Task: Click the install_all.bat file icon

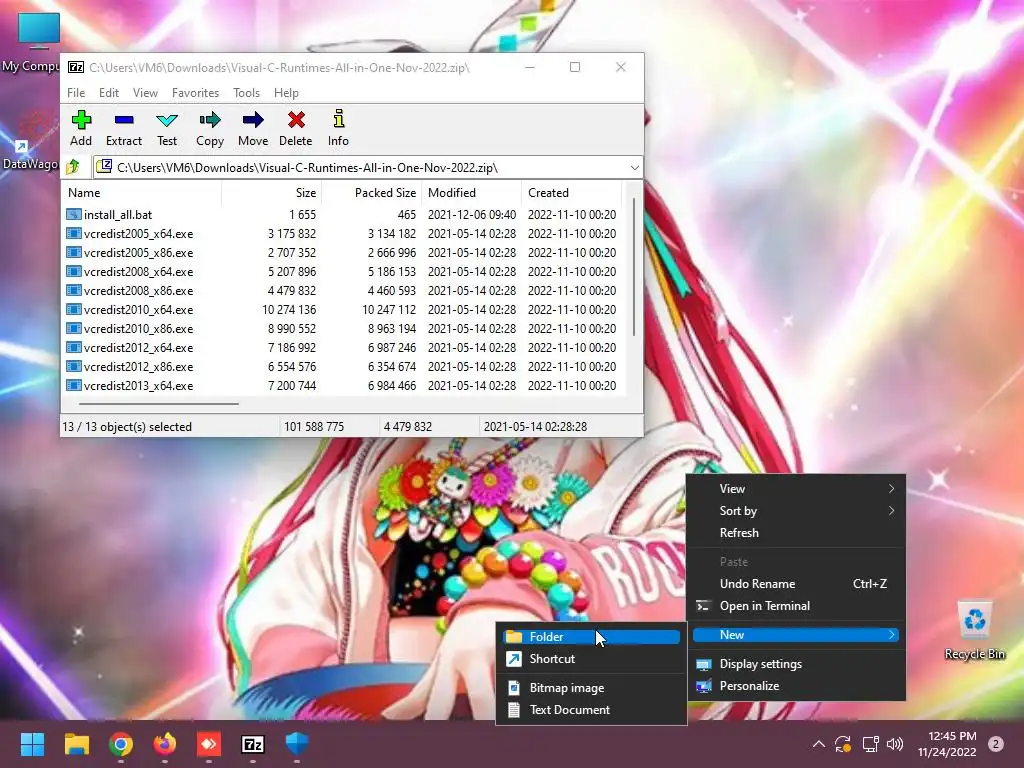Action: coord(74,214)
